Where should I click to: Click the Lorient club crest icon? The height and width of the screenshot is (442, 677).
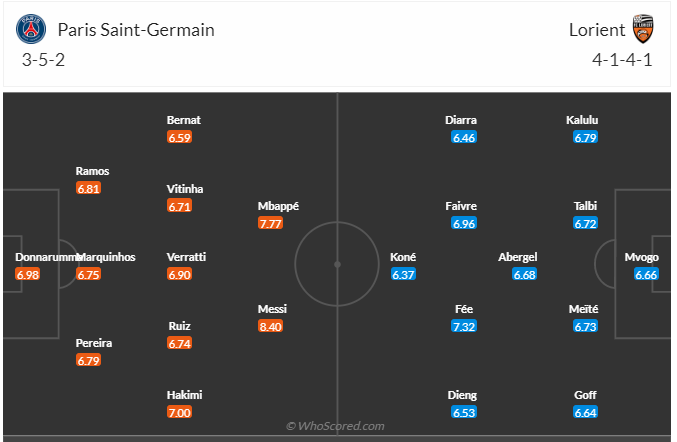point(642,29)
